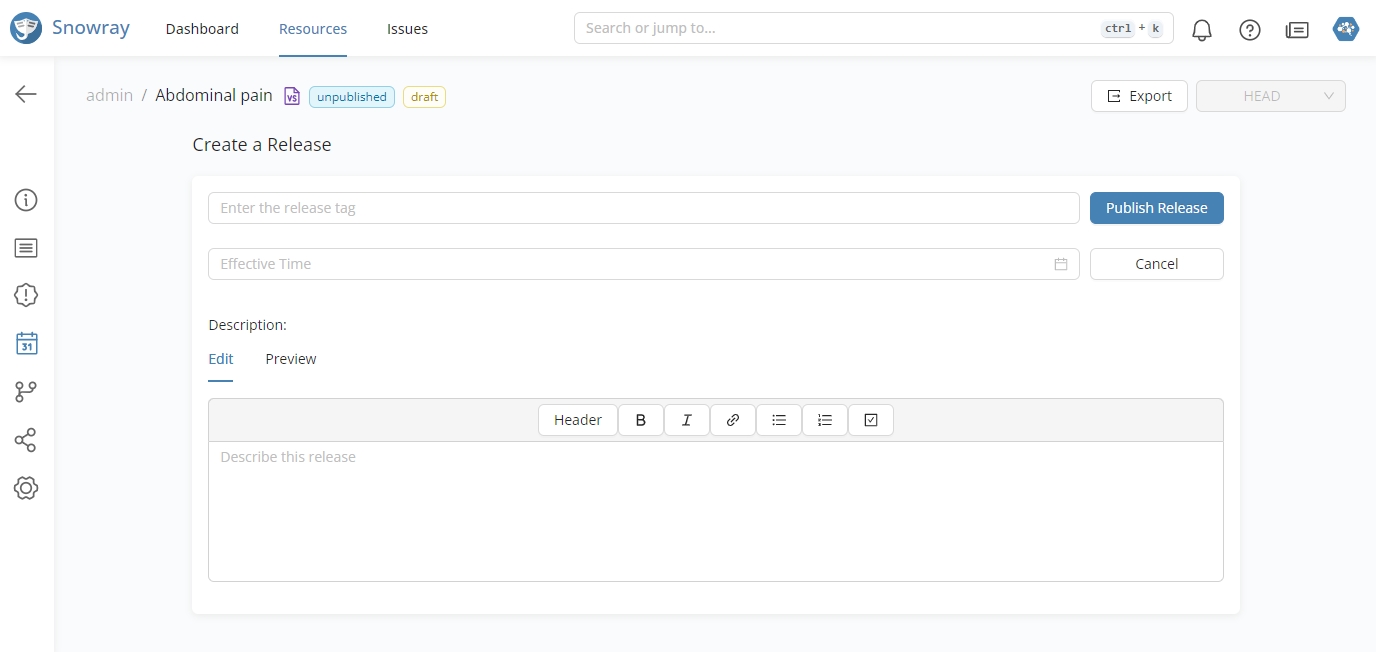Go to the Issues menu
The width and height of the screenshot is (1376, 652).
pos(407,29)
